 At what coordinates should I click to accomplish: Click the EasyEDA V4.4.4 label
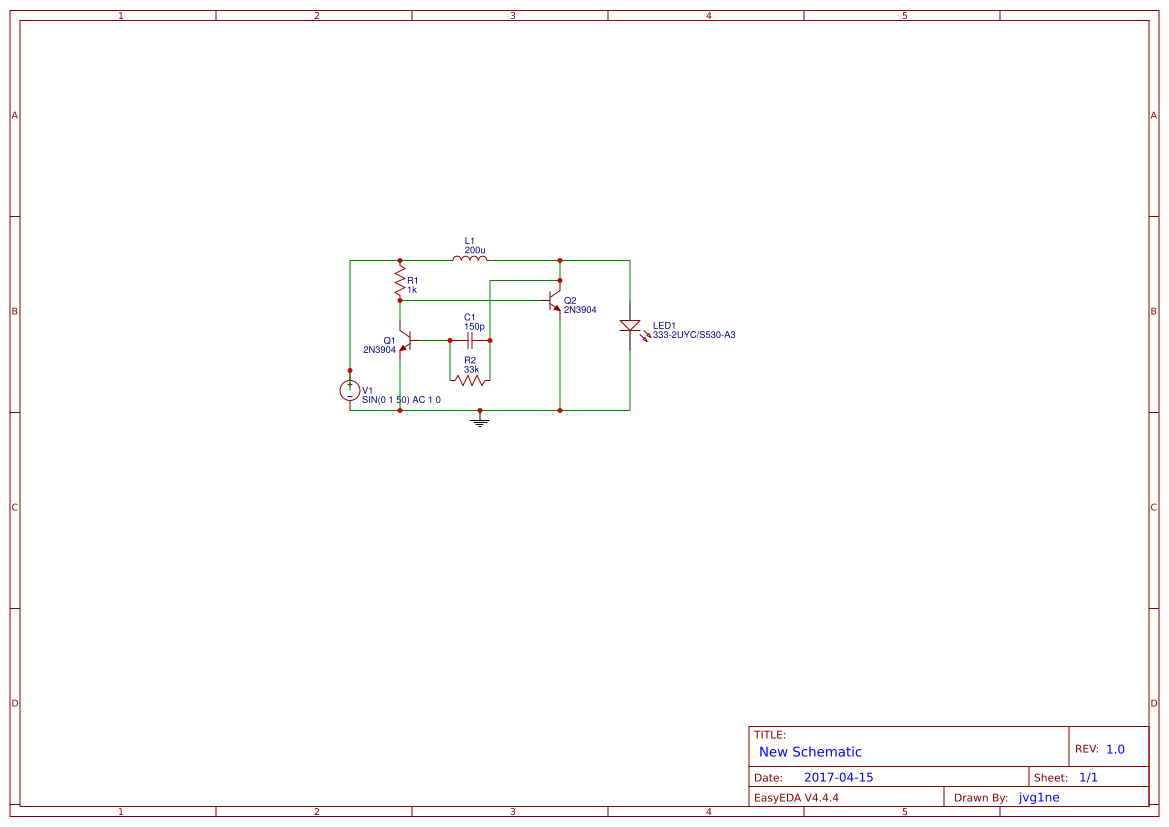[796, 797]
